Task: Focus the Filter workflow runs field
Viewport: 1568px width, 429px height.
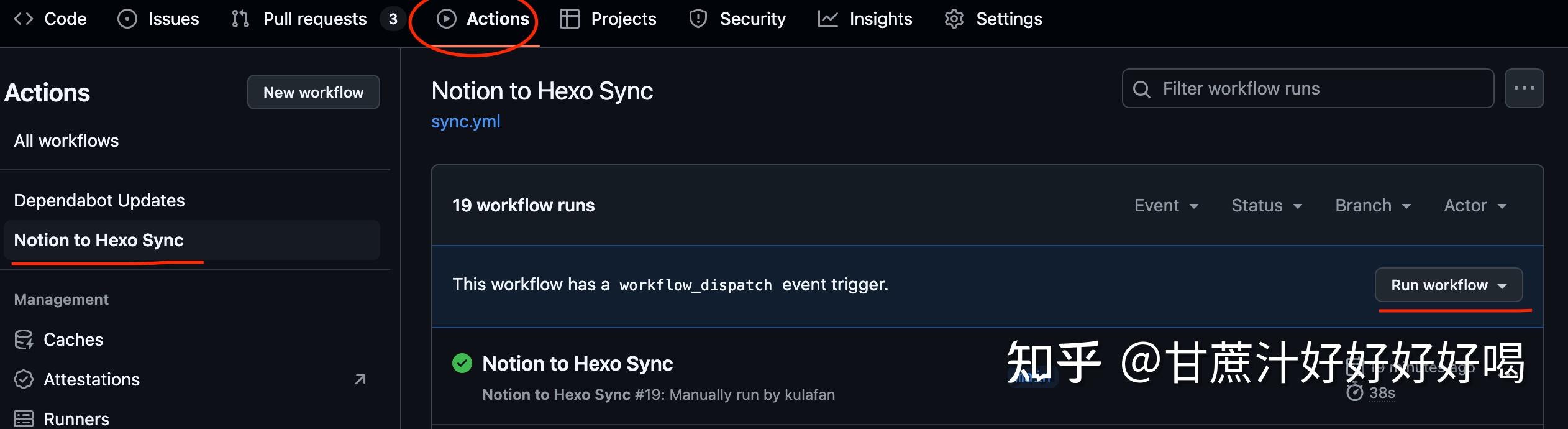Action: (1308, 89)
